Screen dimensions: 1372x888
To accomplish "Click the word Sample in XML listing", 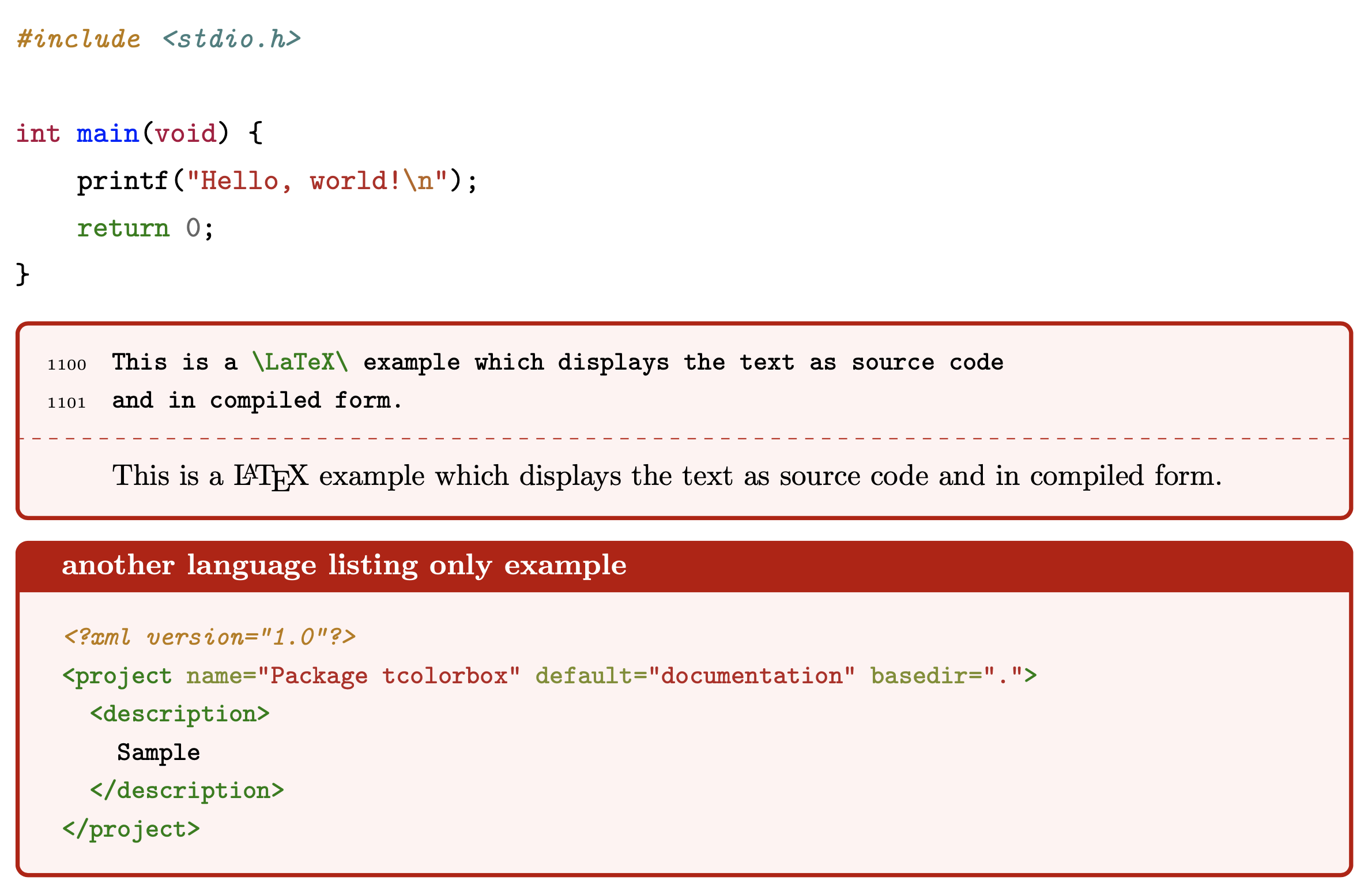I will click(x=159, y=752).
